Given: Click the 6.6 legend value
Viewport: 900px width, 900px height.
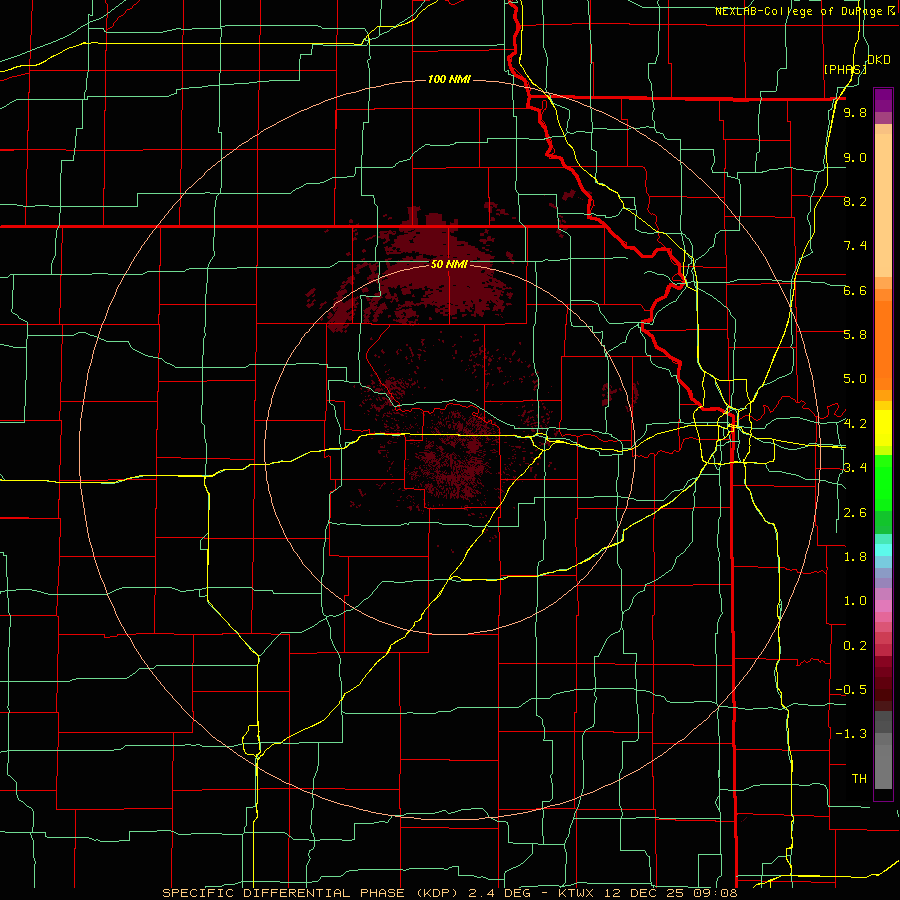Looking at the screenshot, I should 855,290.
